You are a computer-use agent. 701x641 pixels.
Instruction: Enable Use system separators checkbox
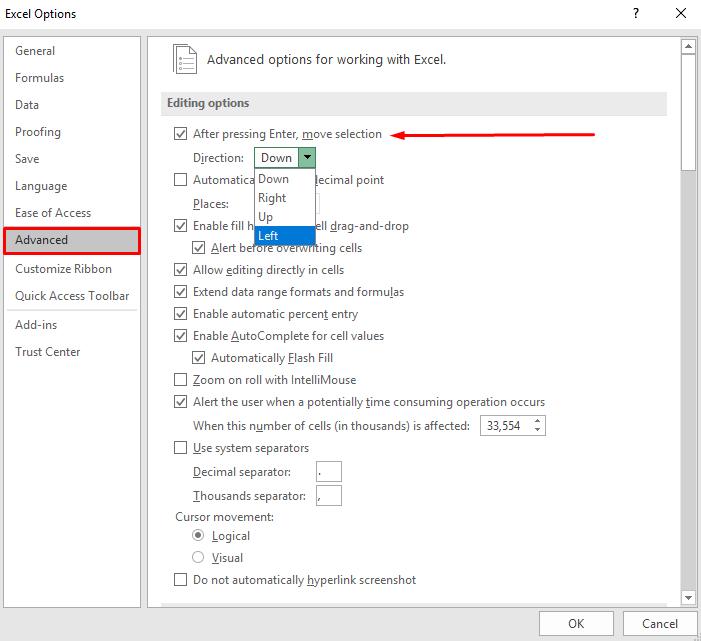point(181,448)
